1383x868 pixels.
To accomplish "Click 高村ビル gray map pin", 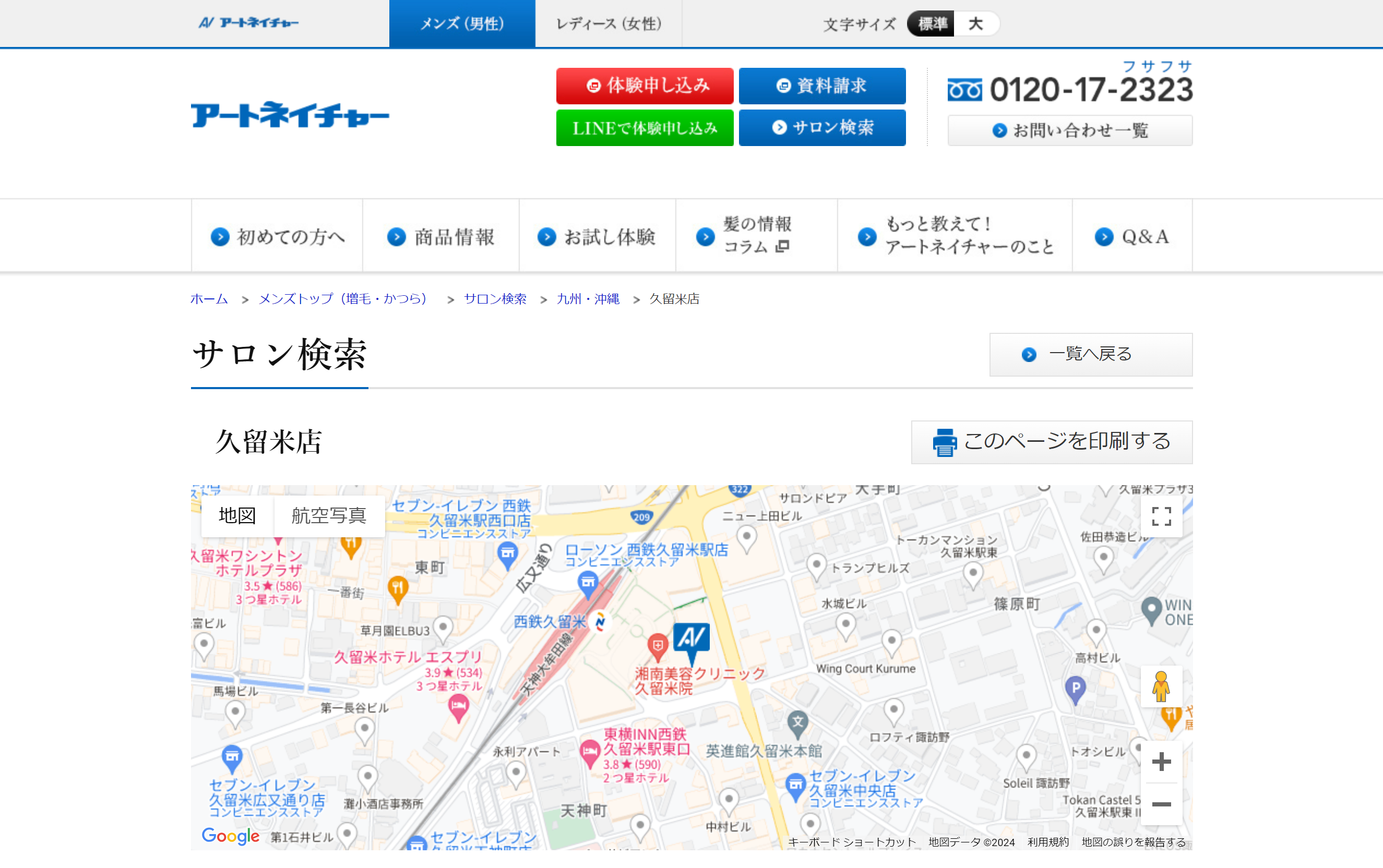I will coord(1096,633).
